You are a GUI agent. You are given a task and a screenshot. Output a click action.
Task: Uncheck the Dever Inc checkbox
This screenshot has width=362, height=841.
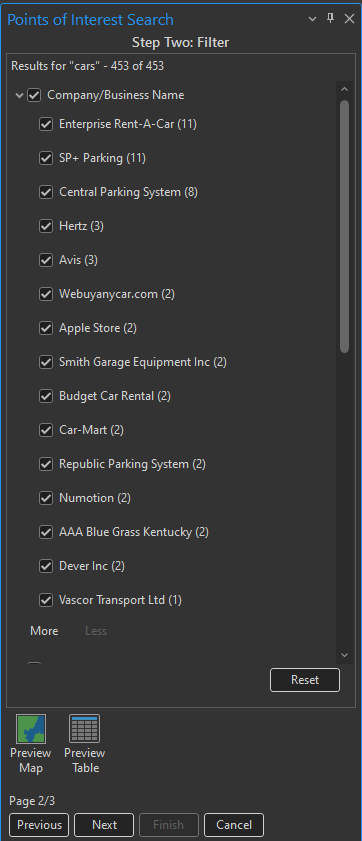(x=46, y=566)
